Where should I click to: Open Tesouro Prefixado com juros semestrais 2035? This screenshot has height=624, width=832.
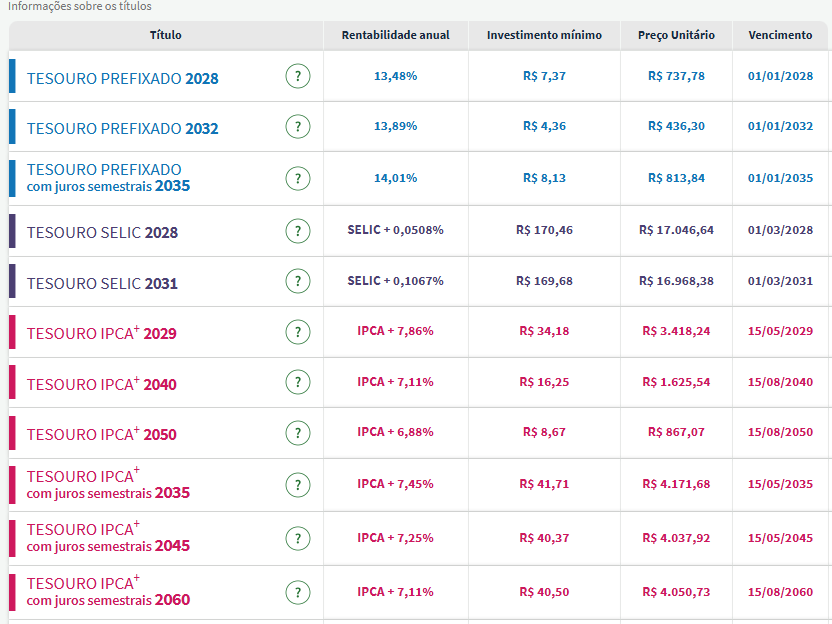click(108, 178)
